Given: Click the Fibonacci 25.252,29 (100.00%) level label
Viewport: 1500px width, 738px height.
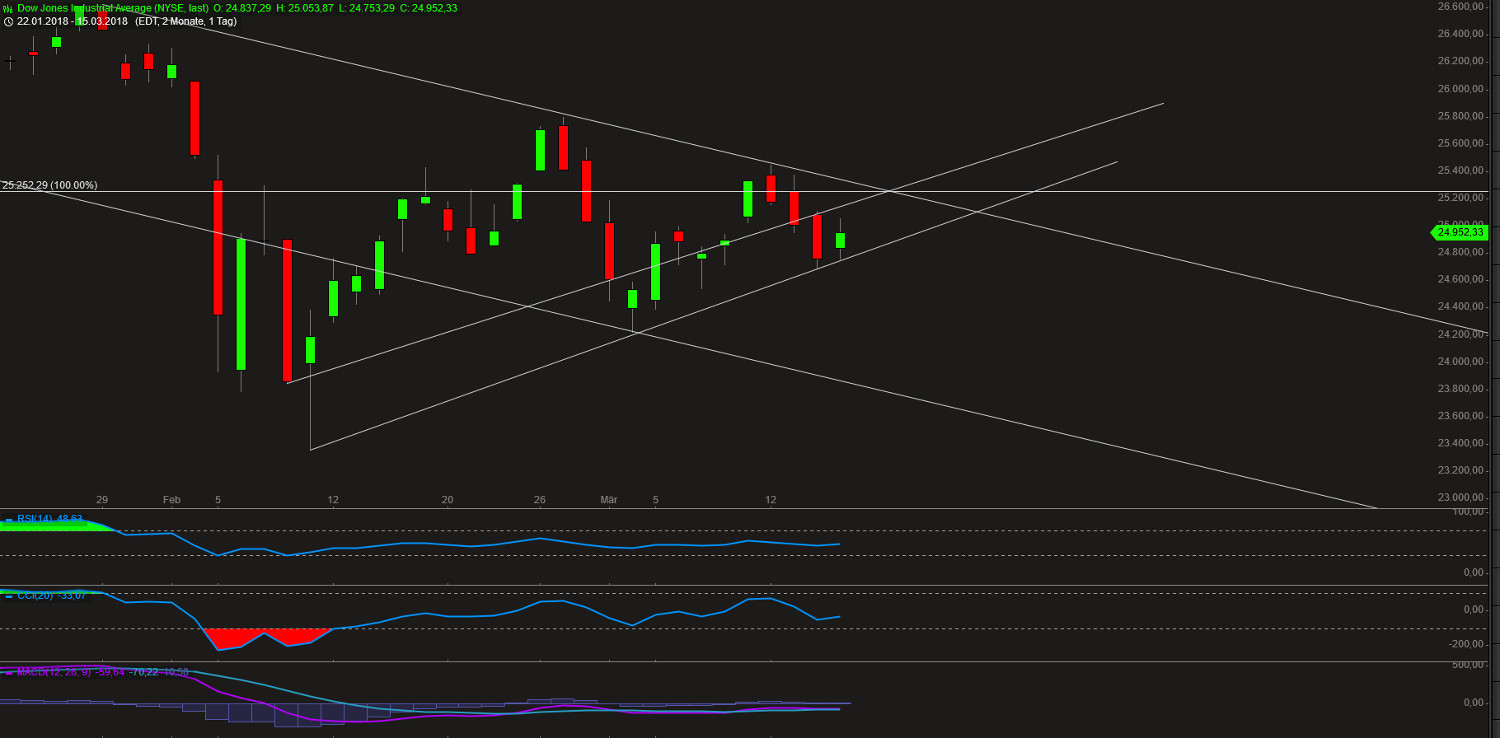Looking at the screenshot, I should coord(50,185).
